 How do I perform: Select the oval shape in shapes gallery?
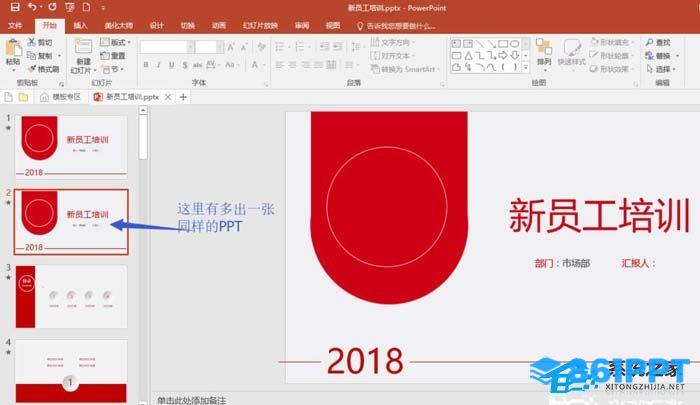coord(515,44)
